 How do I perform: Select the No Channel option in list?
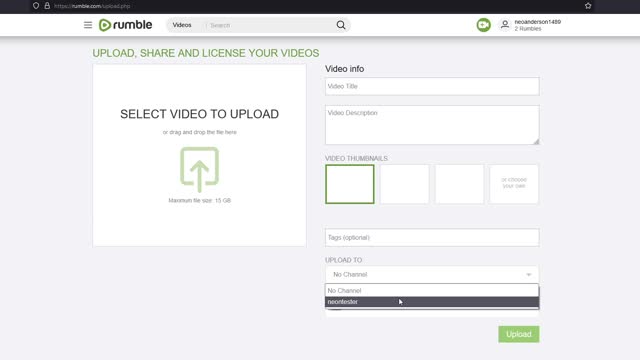[x=432, y=291]
